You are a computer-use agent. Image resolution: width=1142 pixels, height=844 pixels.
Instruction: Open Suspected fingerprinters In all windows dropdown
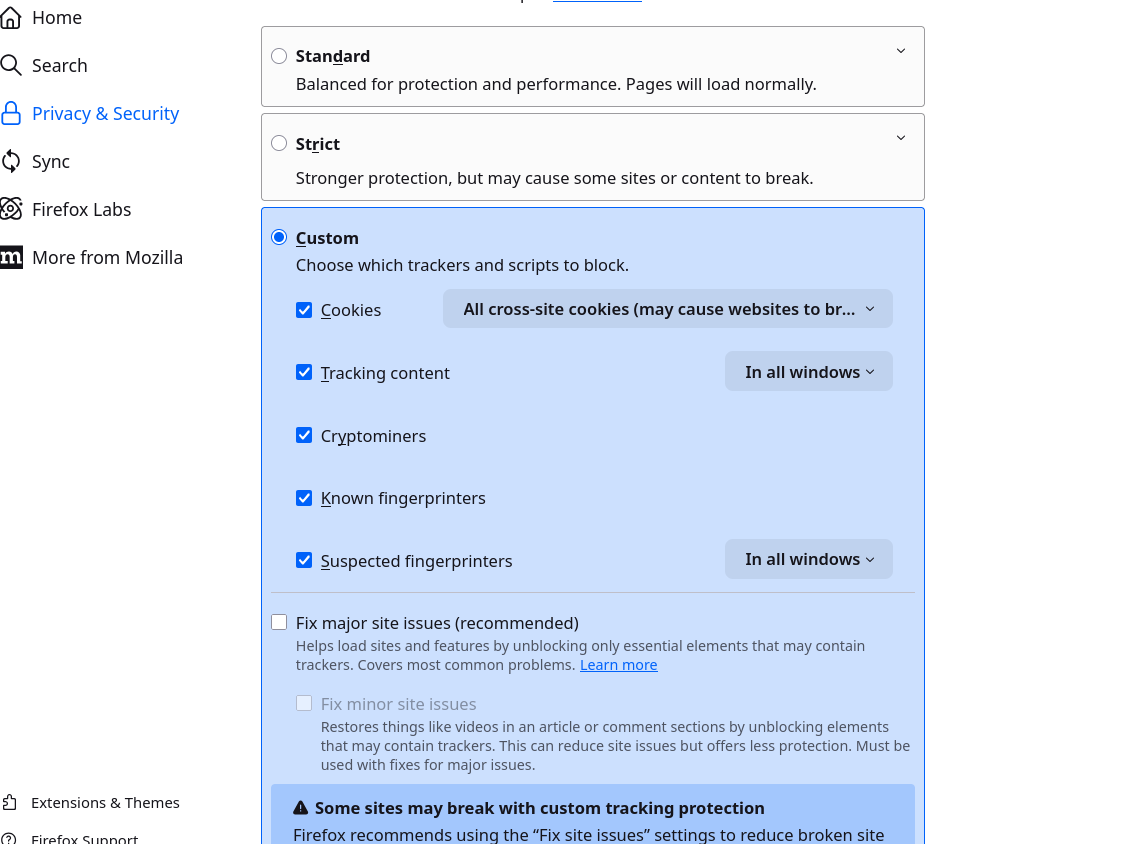808,559
